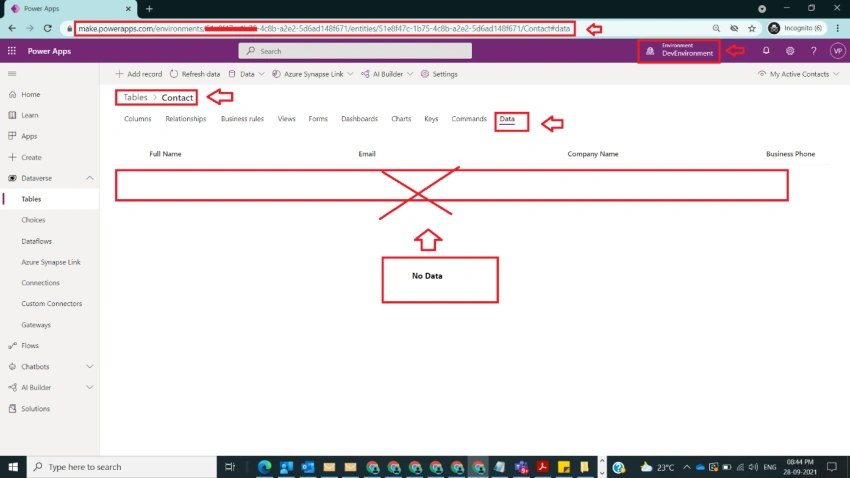
Task: Switch to the Charts tab
Action: tap(401, 119)
